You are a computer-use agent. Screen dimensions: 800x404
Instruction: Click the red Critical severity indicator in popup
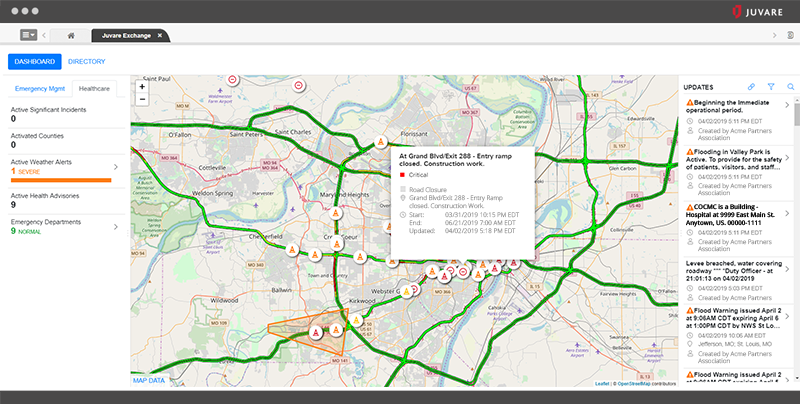402,175
